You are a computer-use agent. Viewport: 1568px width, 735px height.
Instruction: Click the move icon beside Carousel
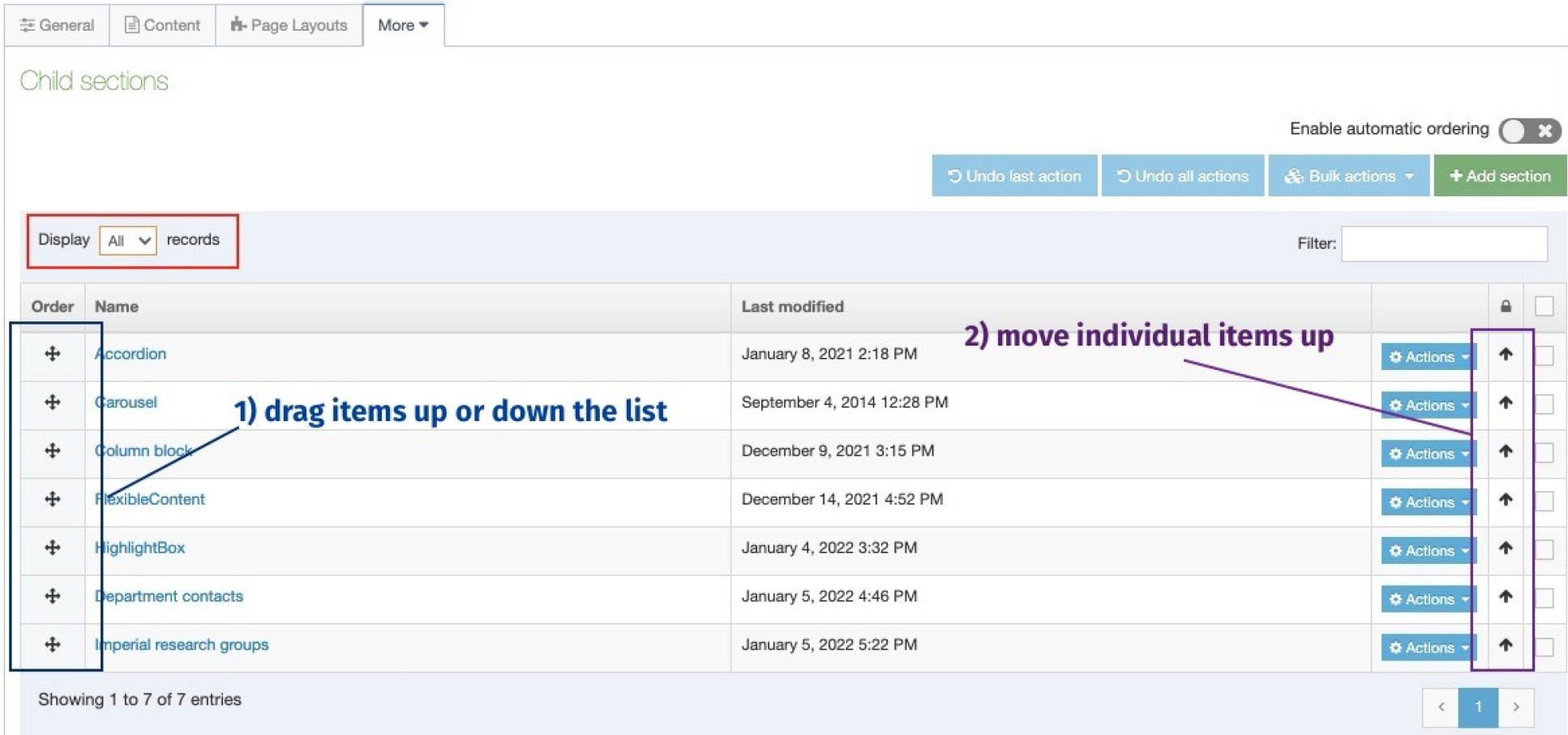coord(53,402)
